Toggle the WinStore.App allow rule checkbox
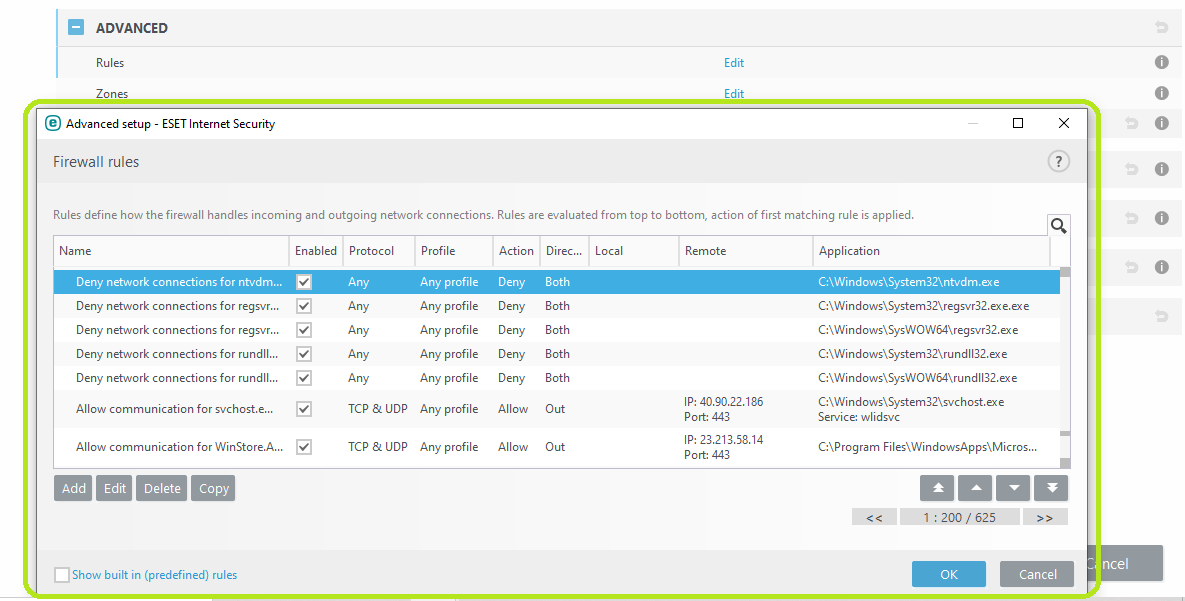This screenshot has width=1185, height=601. (x=304, y=447)
